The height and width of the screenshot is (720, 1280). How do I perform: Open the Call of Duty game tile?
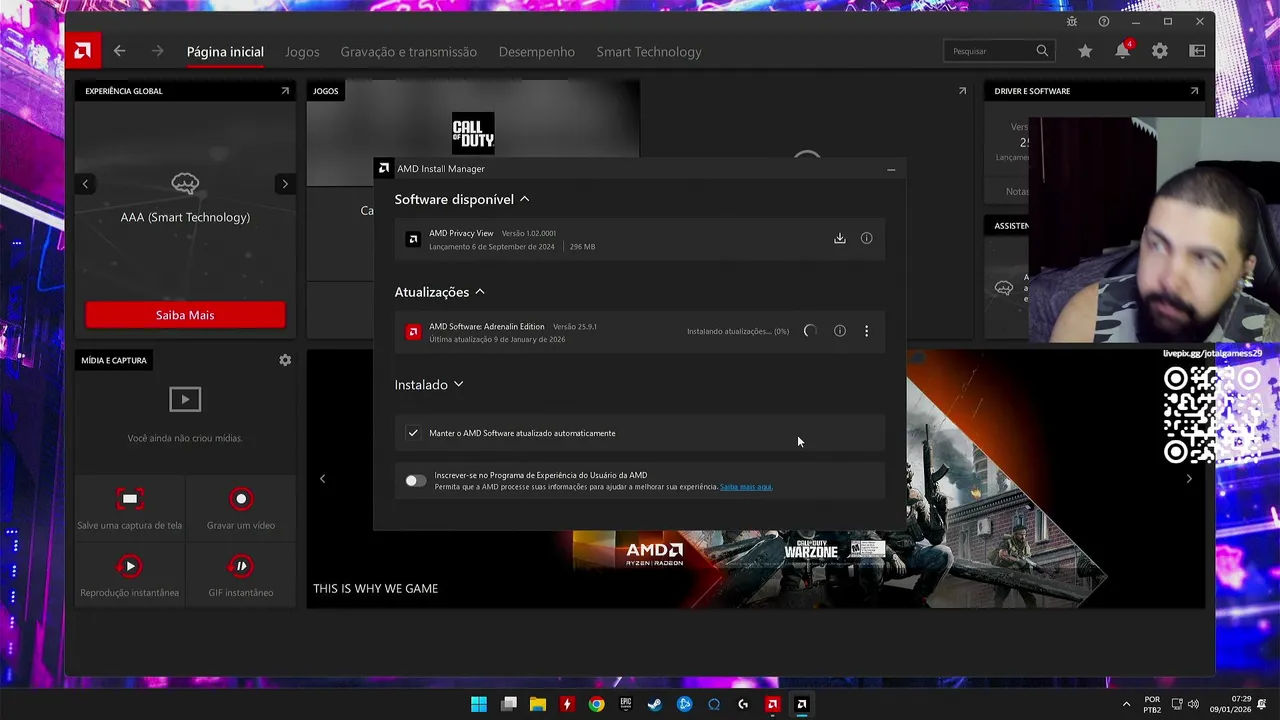coord(473,132)
